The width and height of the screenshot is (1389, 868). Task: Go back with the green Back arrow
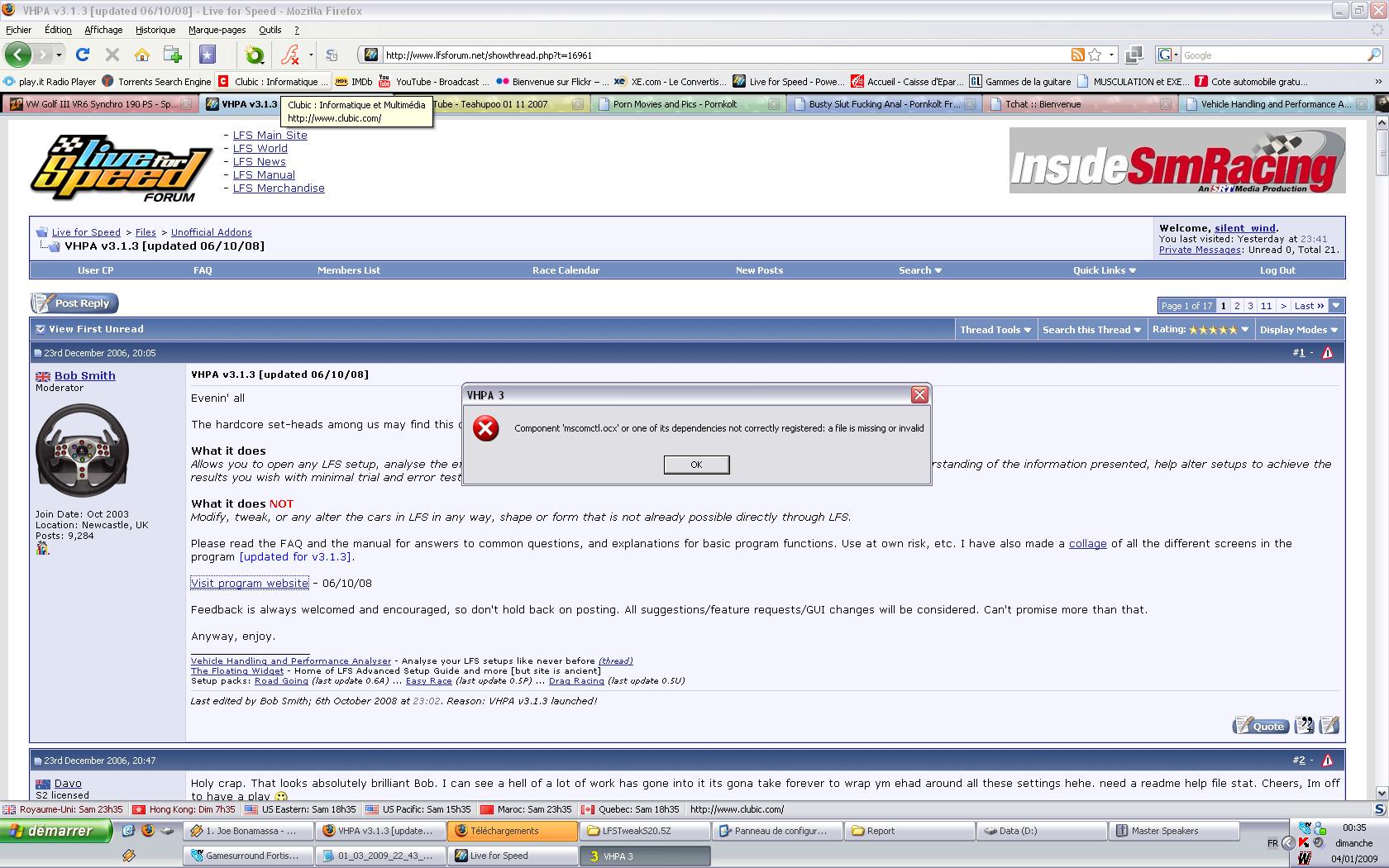coord(17,55)
